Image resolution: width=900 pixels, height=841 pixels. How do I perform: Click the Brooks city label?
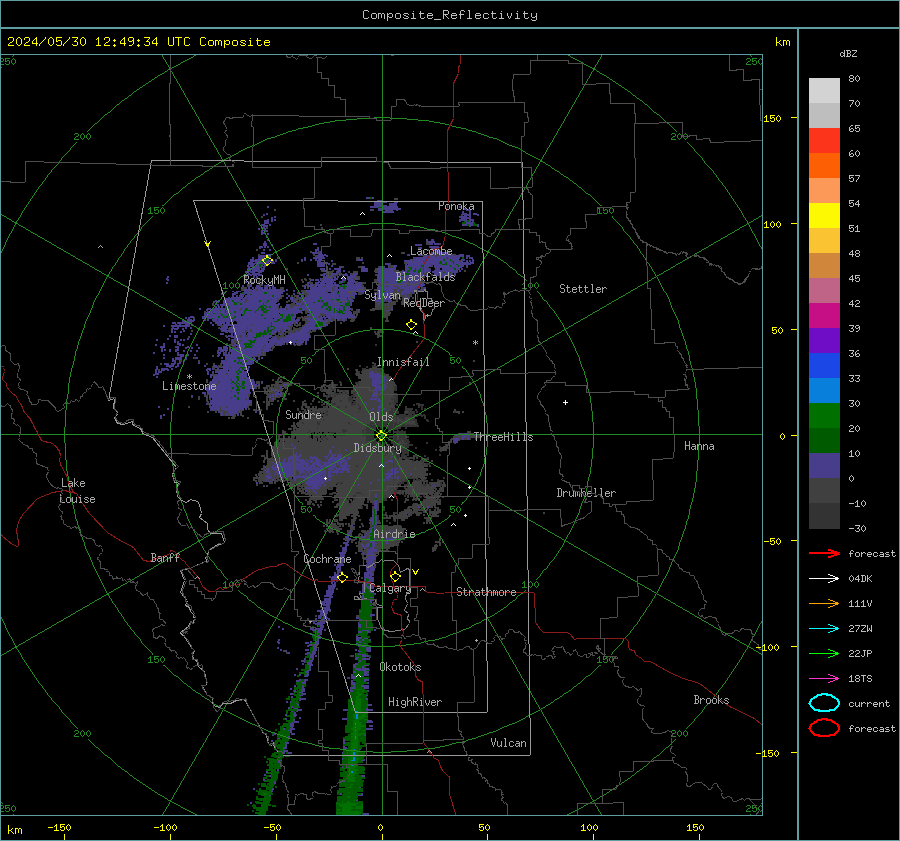click(x=711, y=700)
